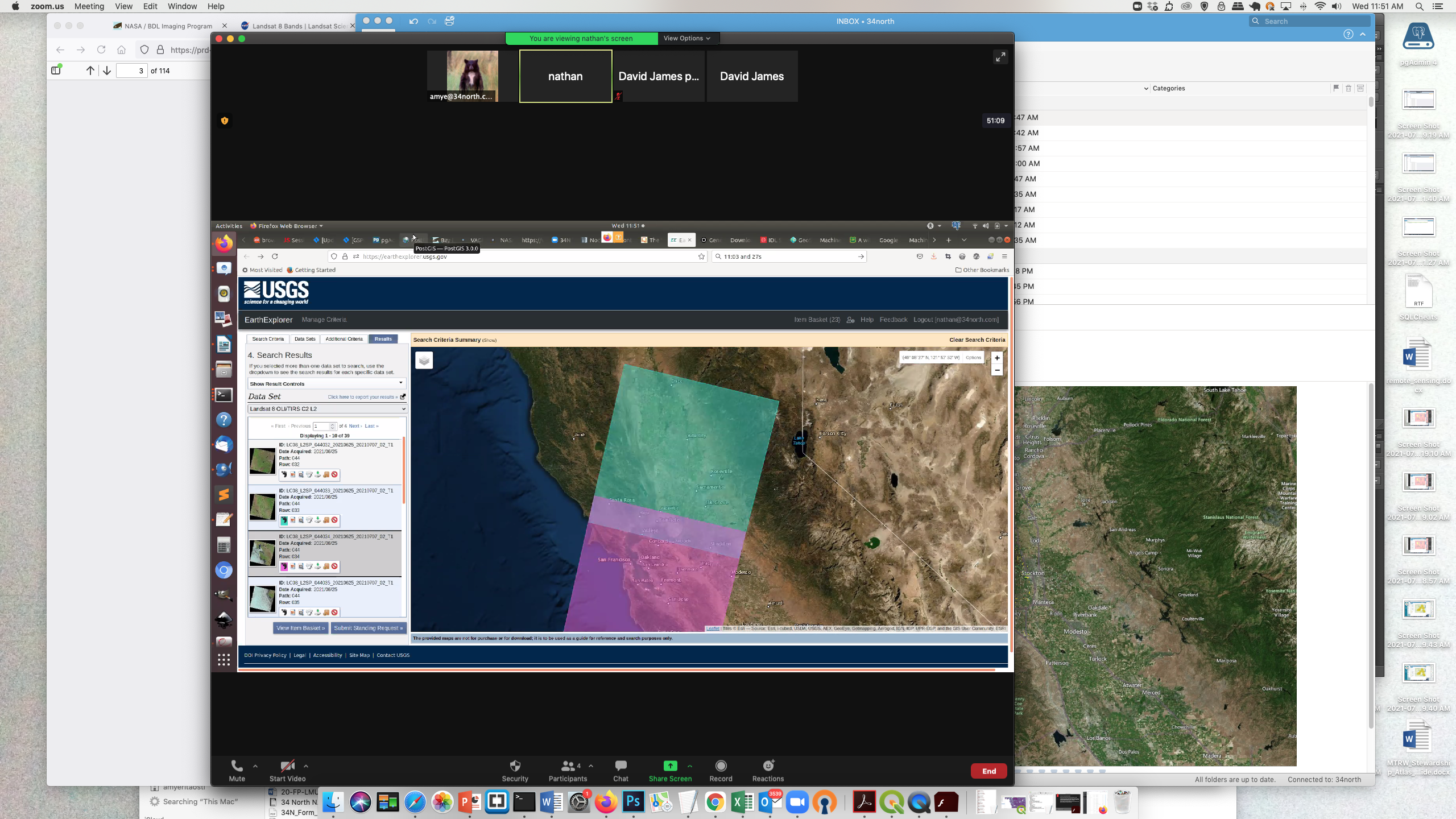
Task: Expand Show Result Controls dropdown
Action: [x=326, y=384]
